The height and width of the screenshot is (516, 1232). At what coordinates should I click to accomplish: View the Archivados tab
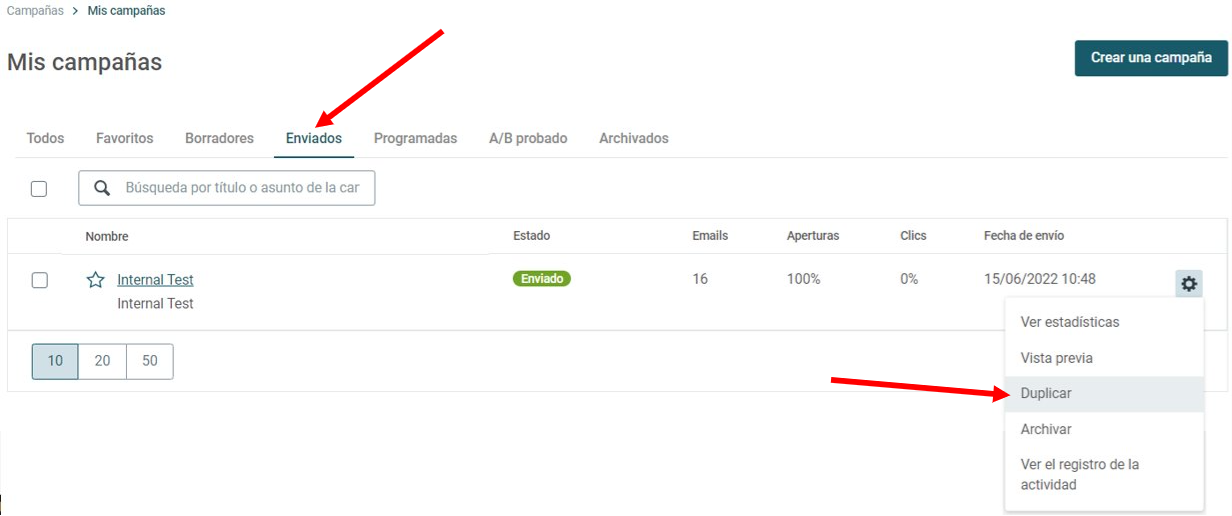click(634, 138)
